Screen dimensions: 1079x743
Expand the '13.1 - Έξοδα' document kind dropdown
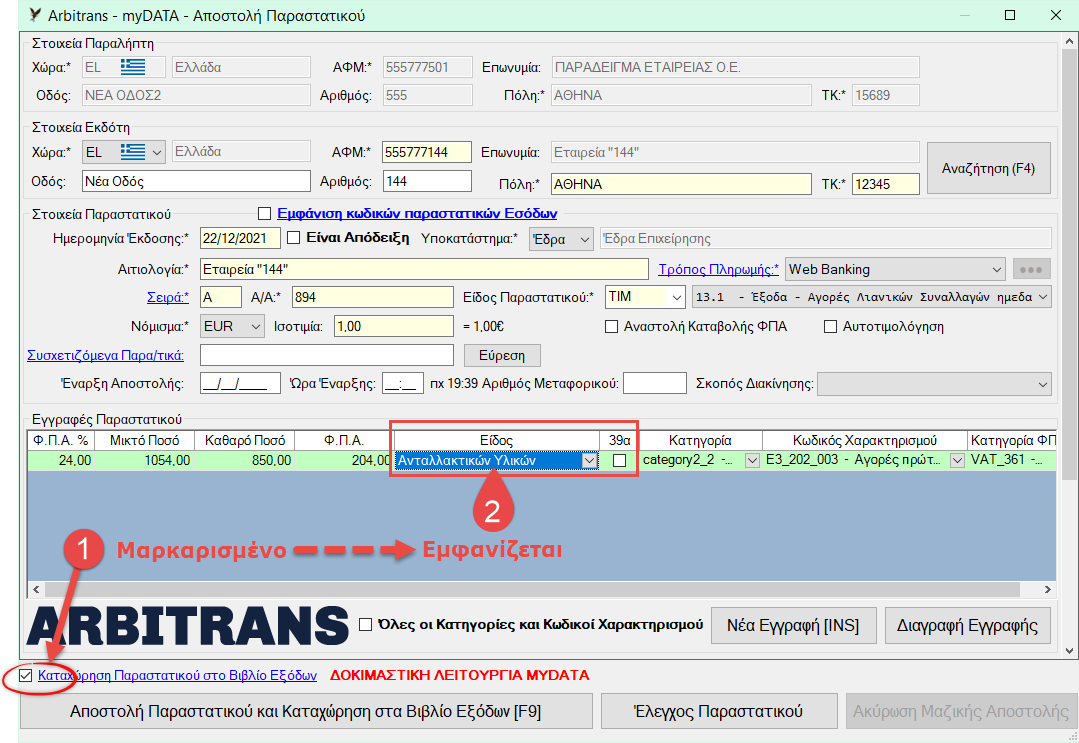(x=1043, y=297)
